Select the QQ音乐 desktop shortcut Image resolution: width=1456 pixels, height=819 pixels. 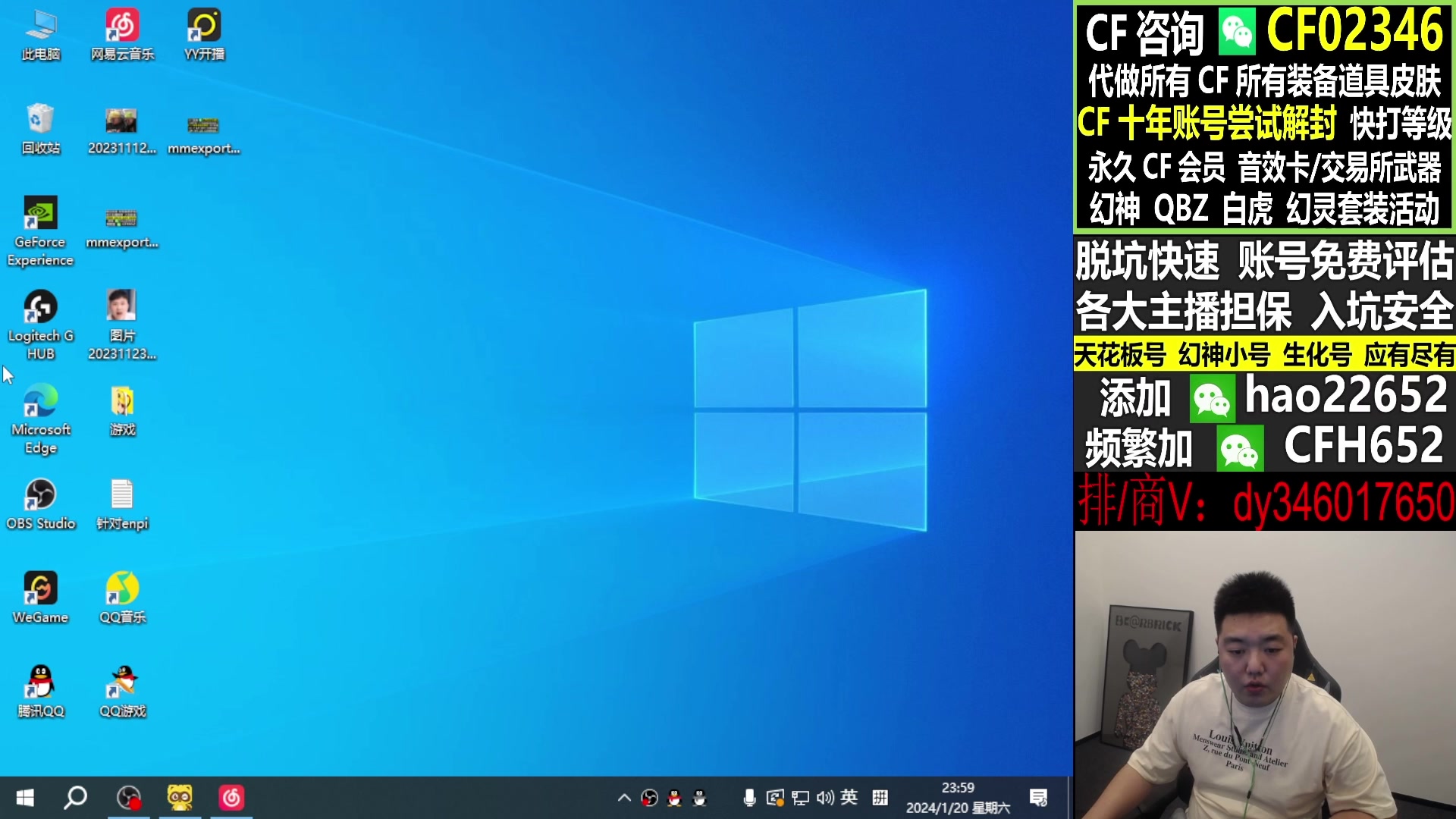pos(122,598)
